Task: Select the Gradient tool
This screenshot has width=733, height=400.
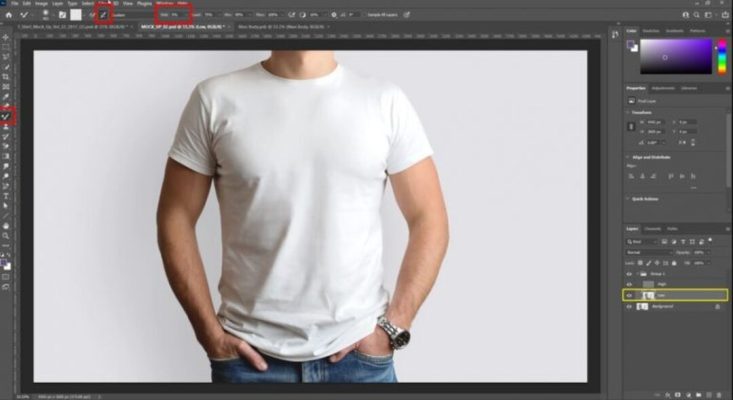Action: [6, 156]
